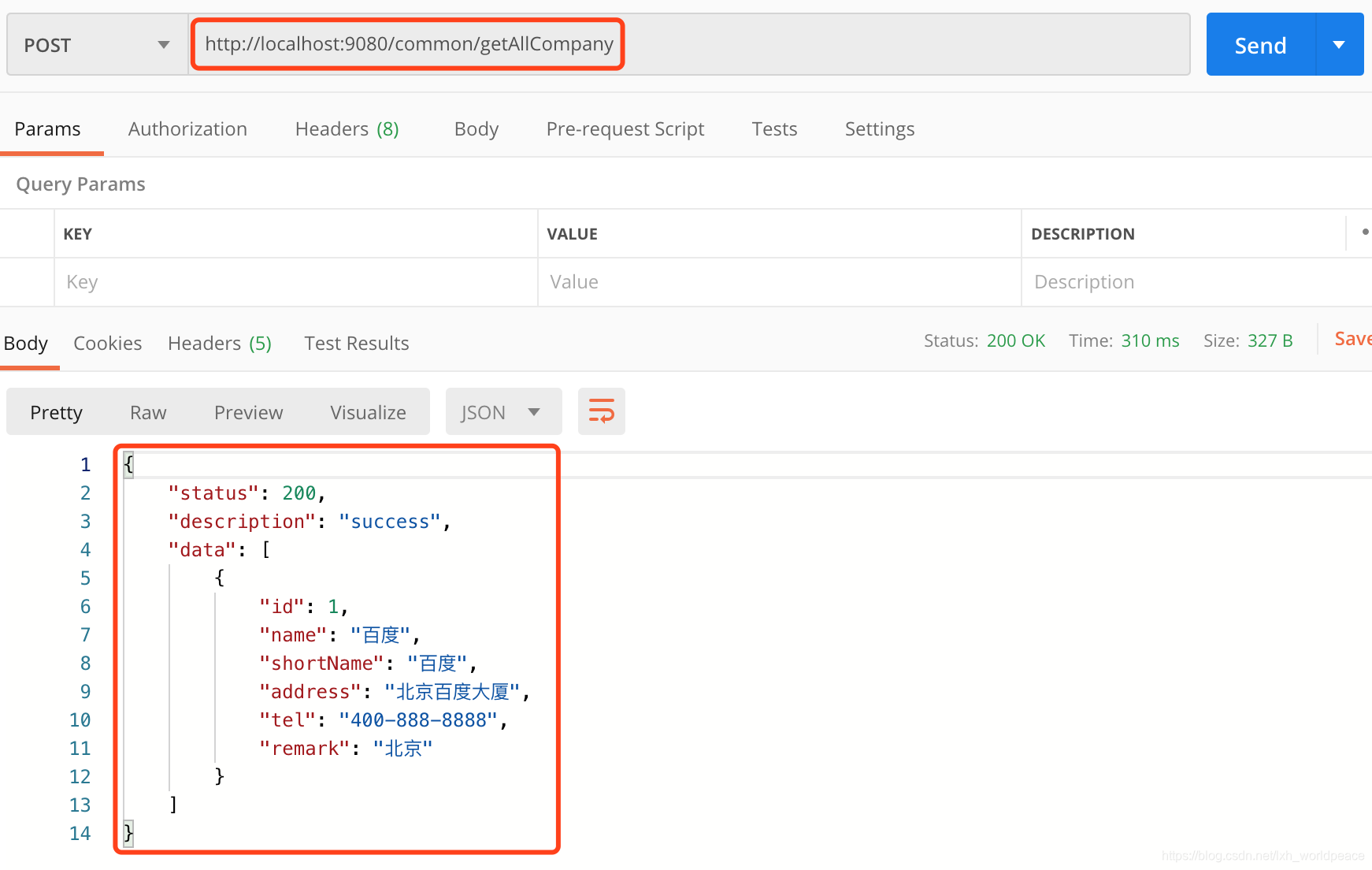Open the Pre-request Script tab
Image resolution: width=1372 pixels, height=870 pixels.
[x=625, y=128]
